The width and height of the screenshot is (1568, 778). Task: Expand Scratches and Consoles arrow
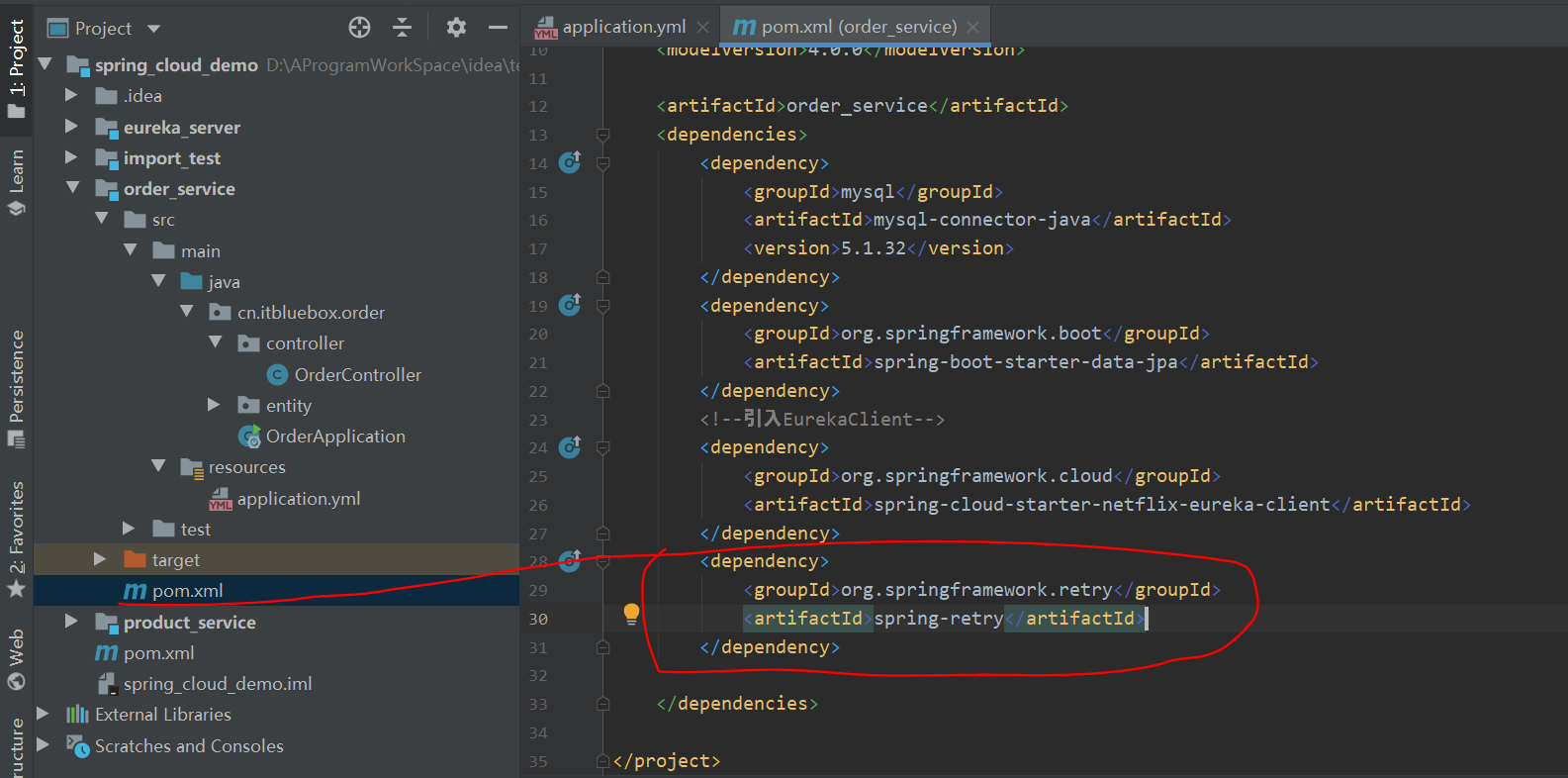pyautogui.click(x=43, y=745)
